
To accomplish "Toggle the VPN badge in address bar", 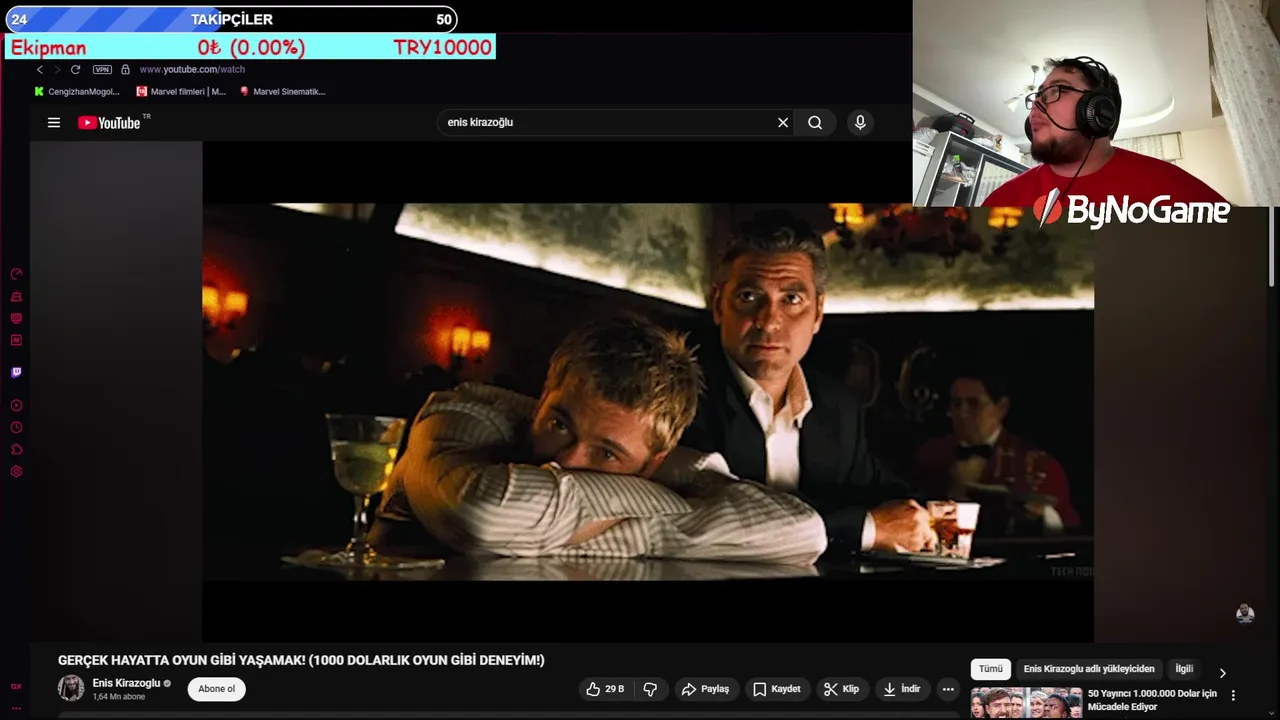I will [x=102, y=70].
